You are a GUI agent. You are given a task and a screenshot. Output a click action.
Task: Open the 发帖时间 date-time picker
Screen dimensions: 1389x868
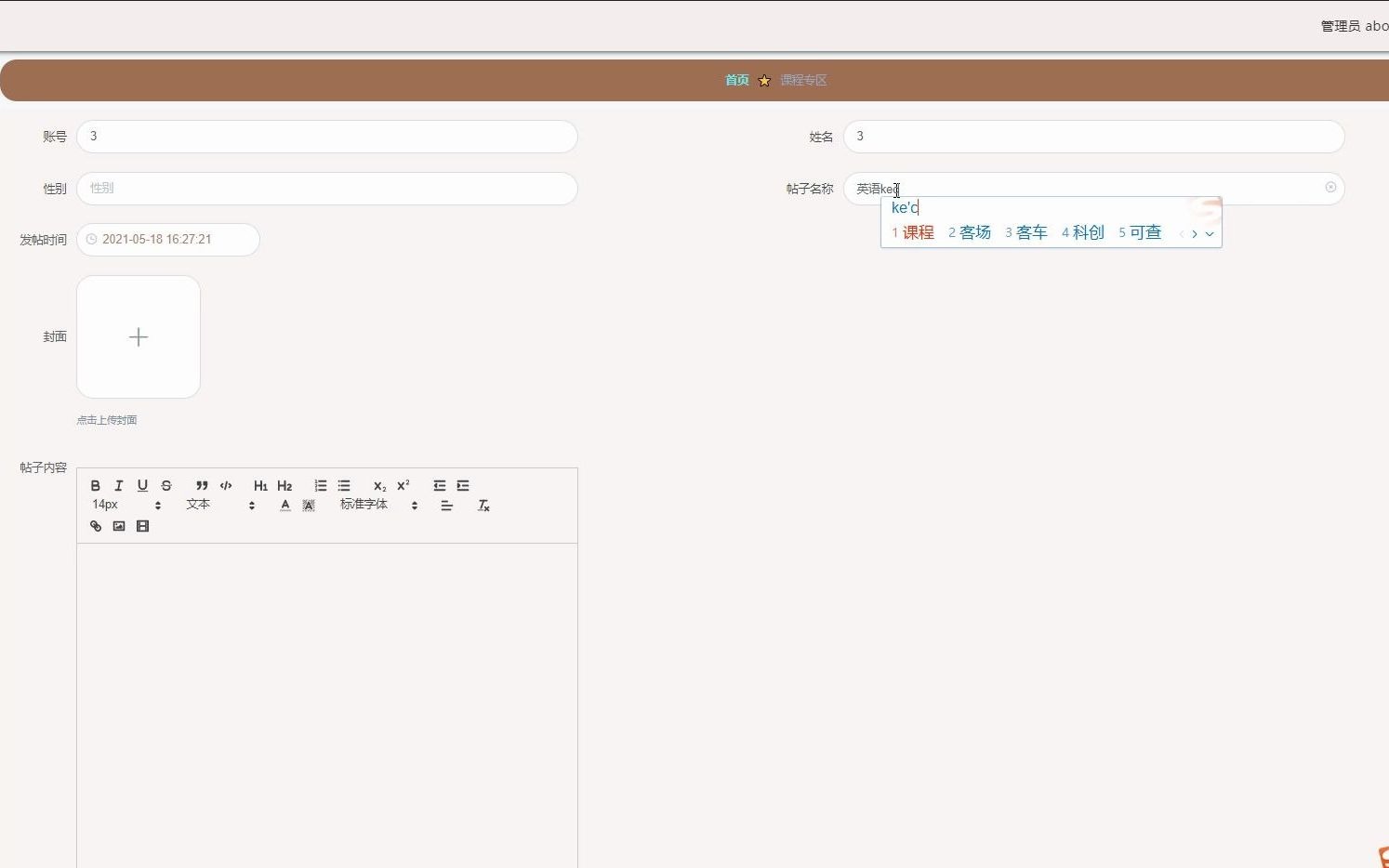(x=168, y=240)
